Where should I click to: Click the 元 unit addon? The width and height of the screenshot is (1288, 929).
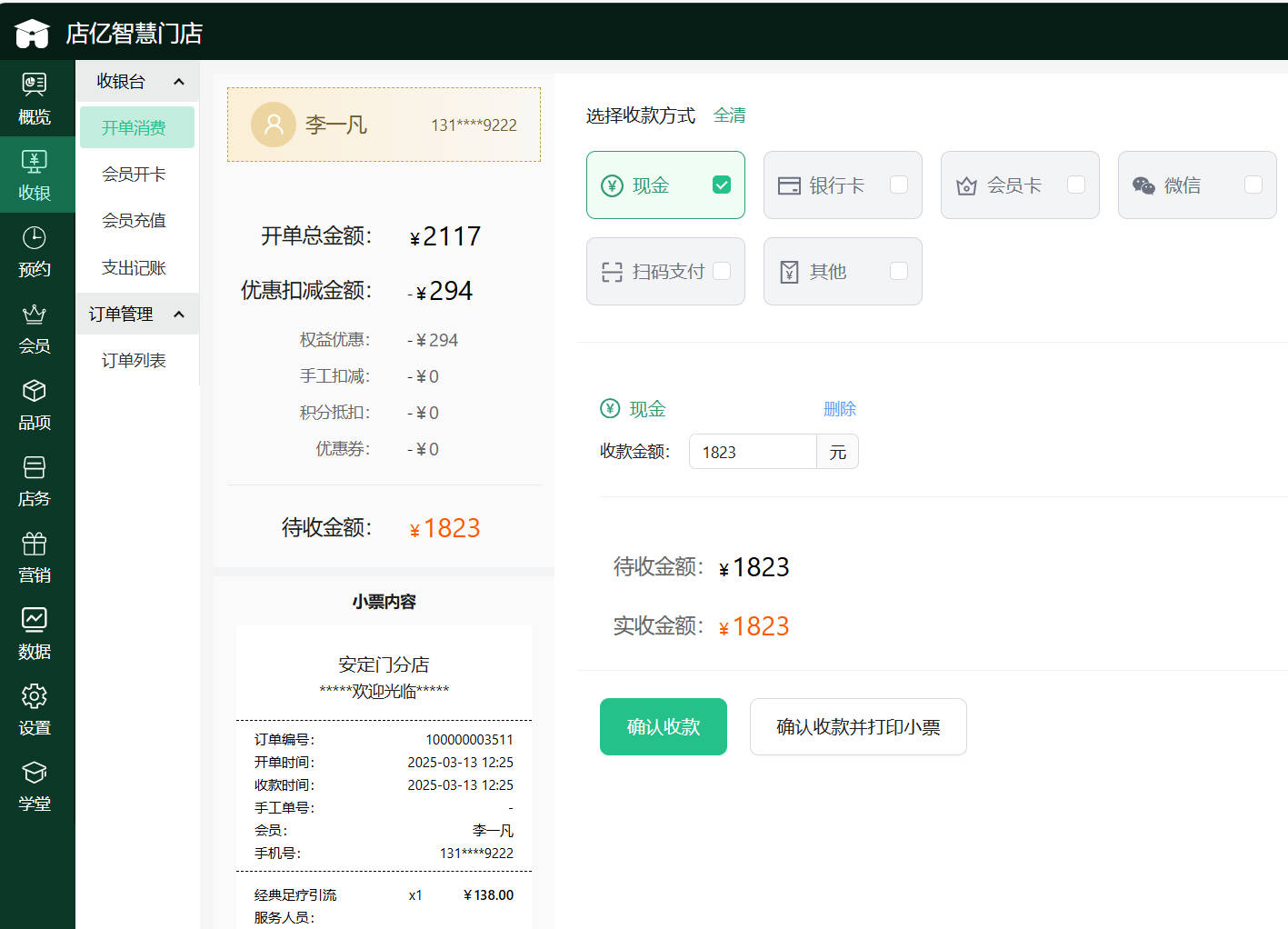point(838,452)
